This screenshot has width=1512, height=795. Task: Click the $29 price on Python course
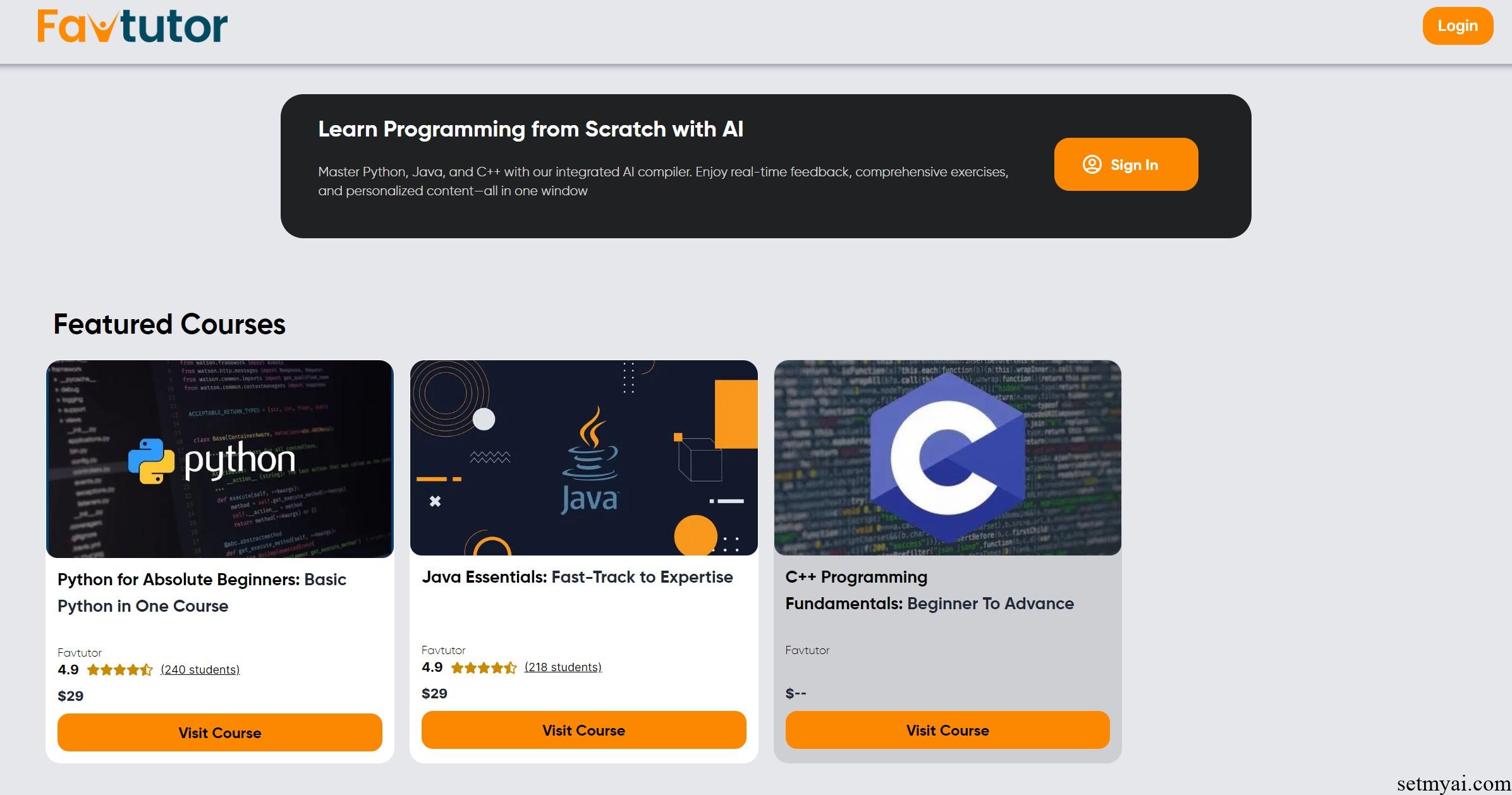70,696
